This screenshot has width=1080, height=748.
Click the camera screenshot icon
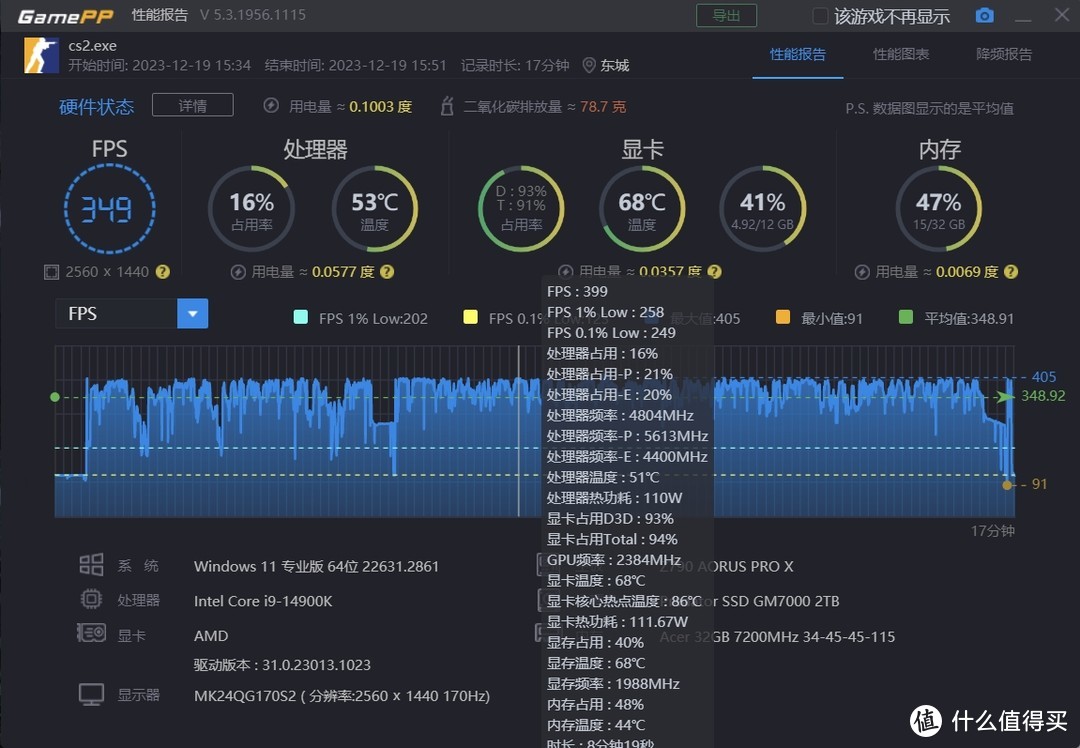[x=984, y=16]
